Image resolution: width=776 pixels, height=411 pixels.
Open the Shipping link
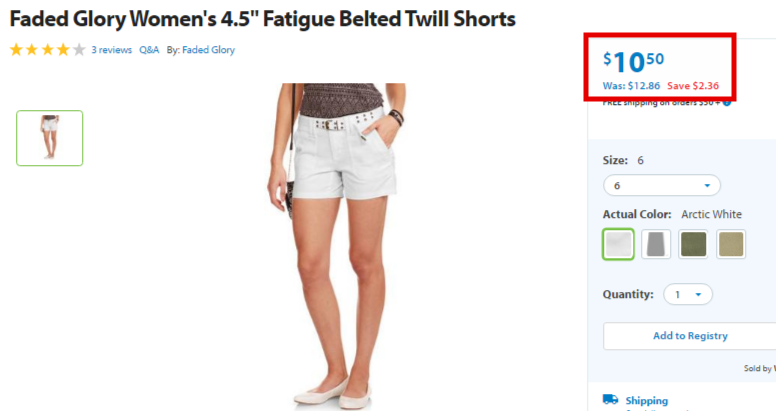[646, 400]
